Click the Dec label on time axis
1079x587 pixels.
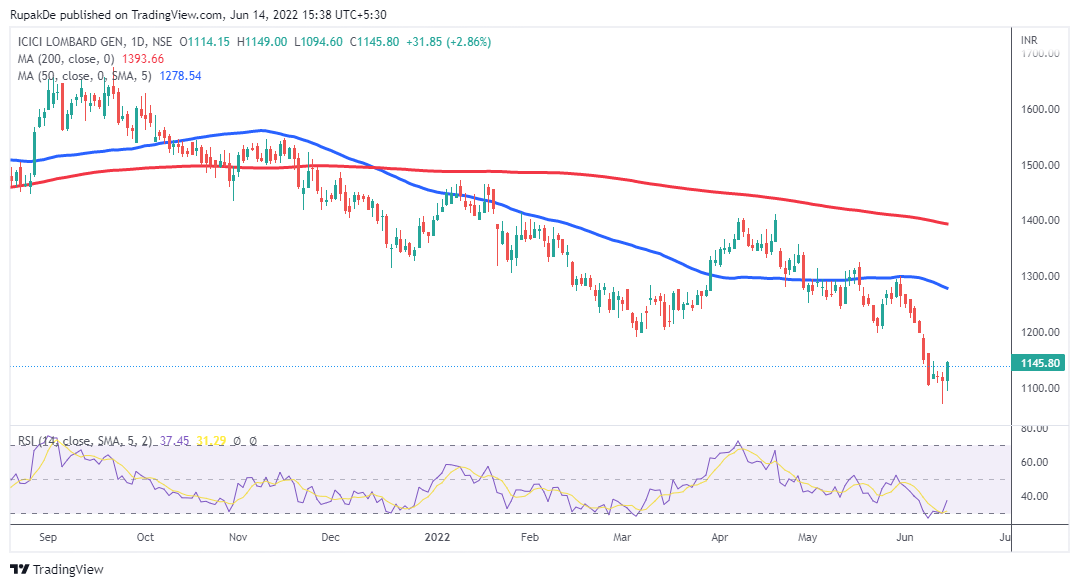330,537
